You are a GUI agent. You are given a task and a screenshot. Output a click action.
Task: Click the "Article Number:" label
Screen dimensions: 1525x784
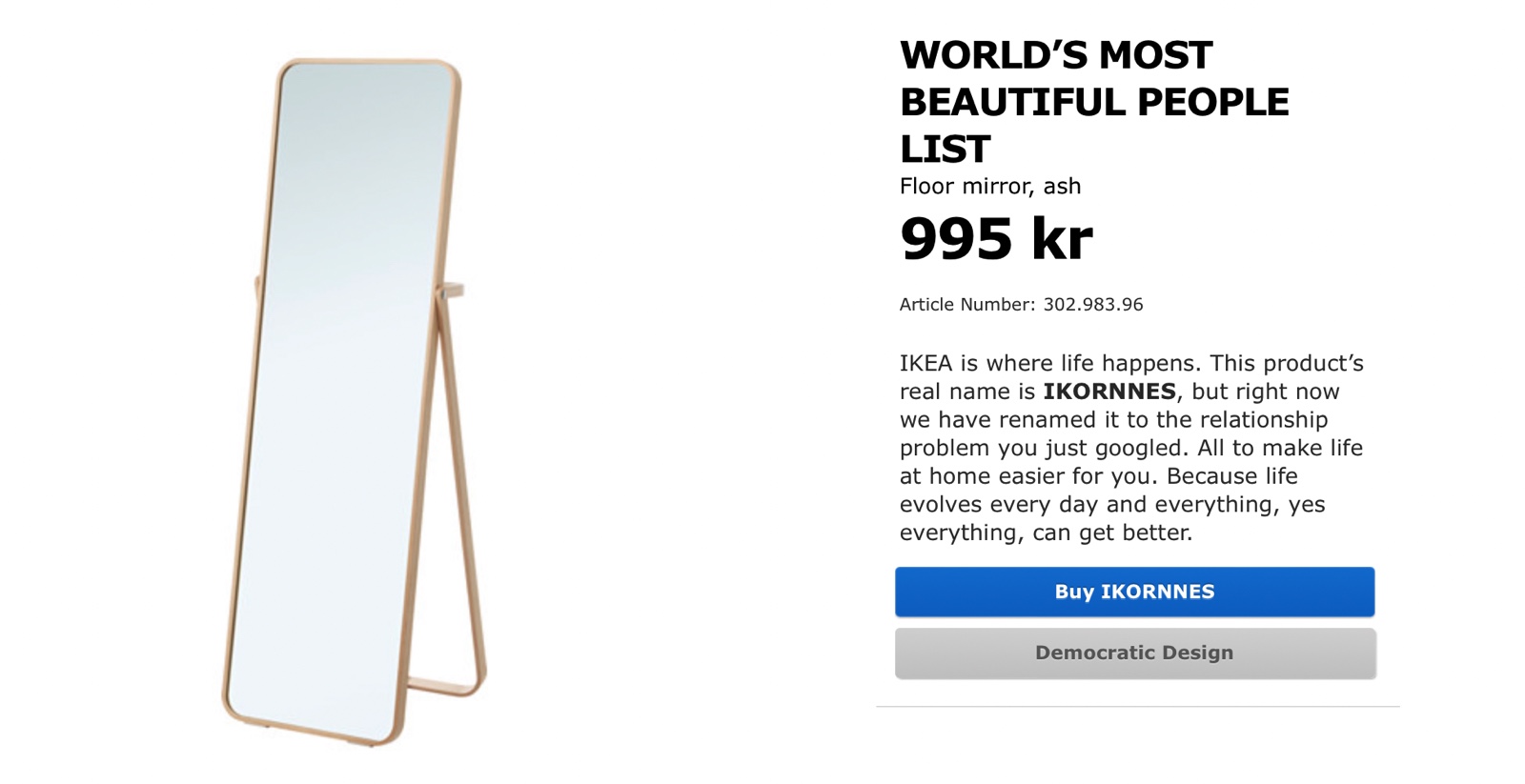coord(966,305)
